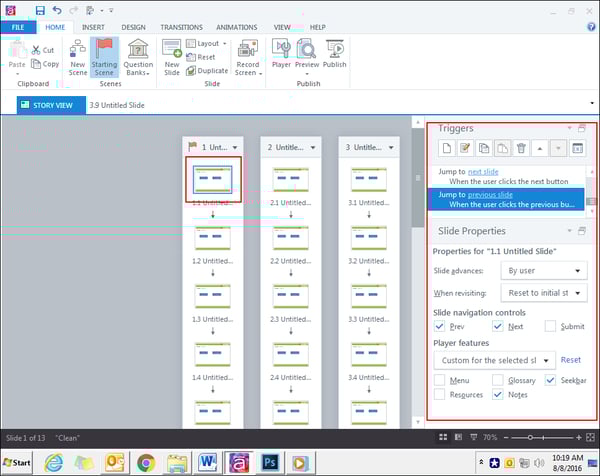Switch to the VIEW tab
Viewport: 600px width, 476px height.
[282, 27]
